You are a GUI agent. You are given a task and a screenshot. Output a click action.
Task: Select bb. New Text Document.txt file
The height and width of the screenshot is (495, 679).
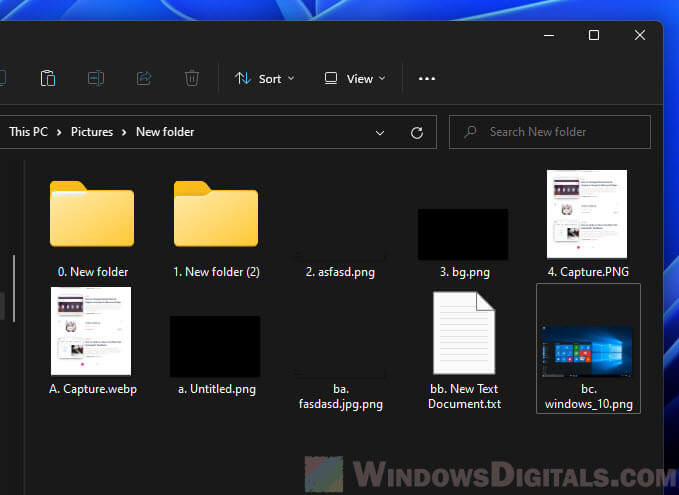(x=463, y=333)
